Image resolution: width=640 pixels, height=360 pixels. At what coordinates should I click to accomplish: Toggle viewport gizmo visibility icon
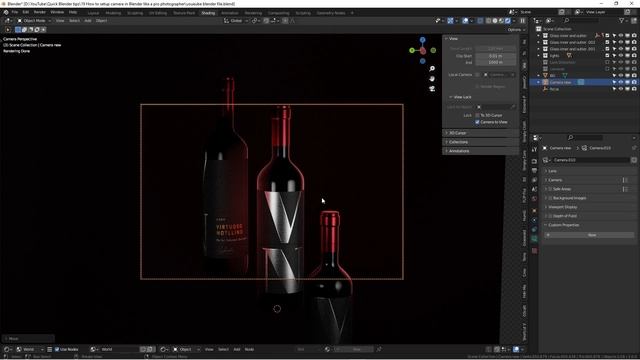(450, 20)
